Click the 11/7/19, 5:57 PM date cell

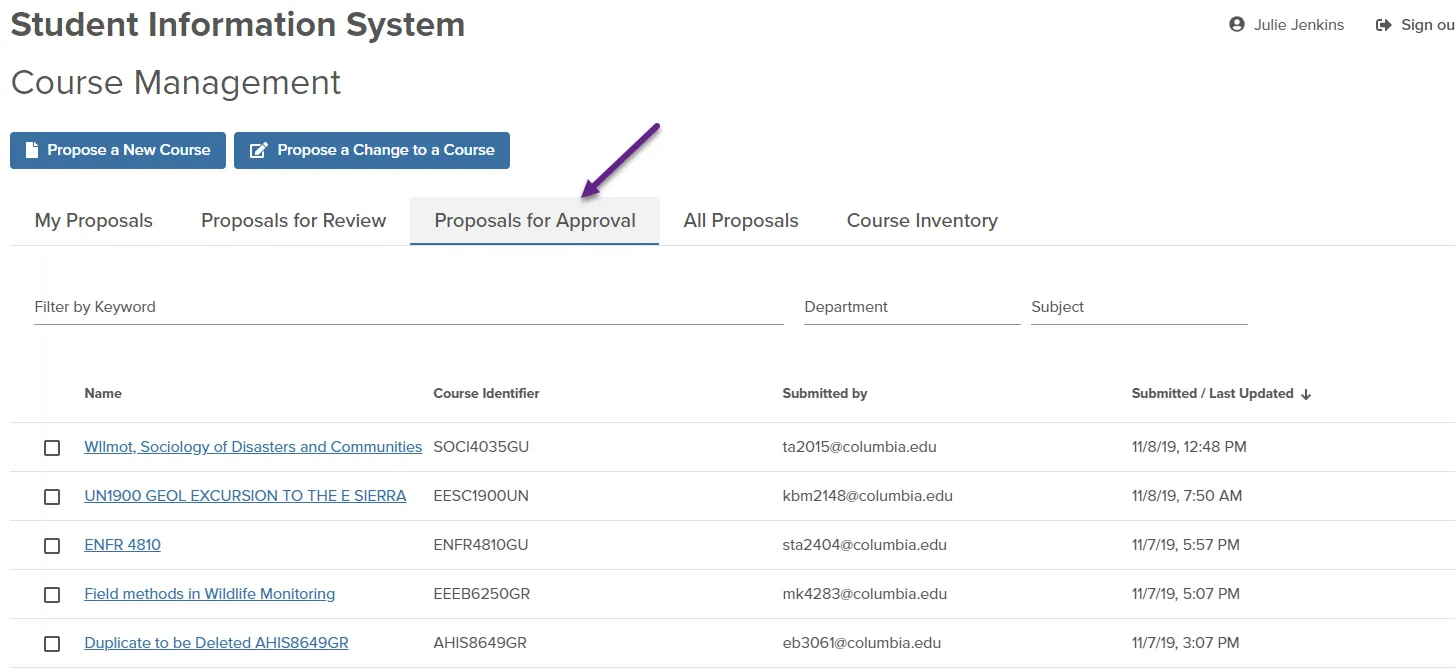(x=1186, y=545)
